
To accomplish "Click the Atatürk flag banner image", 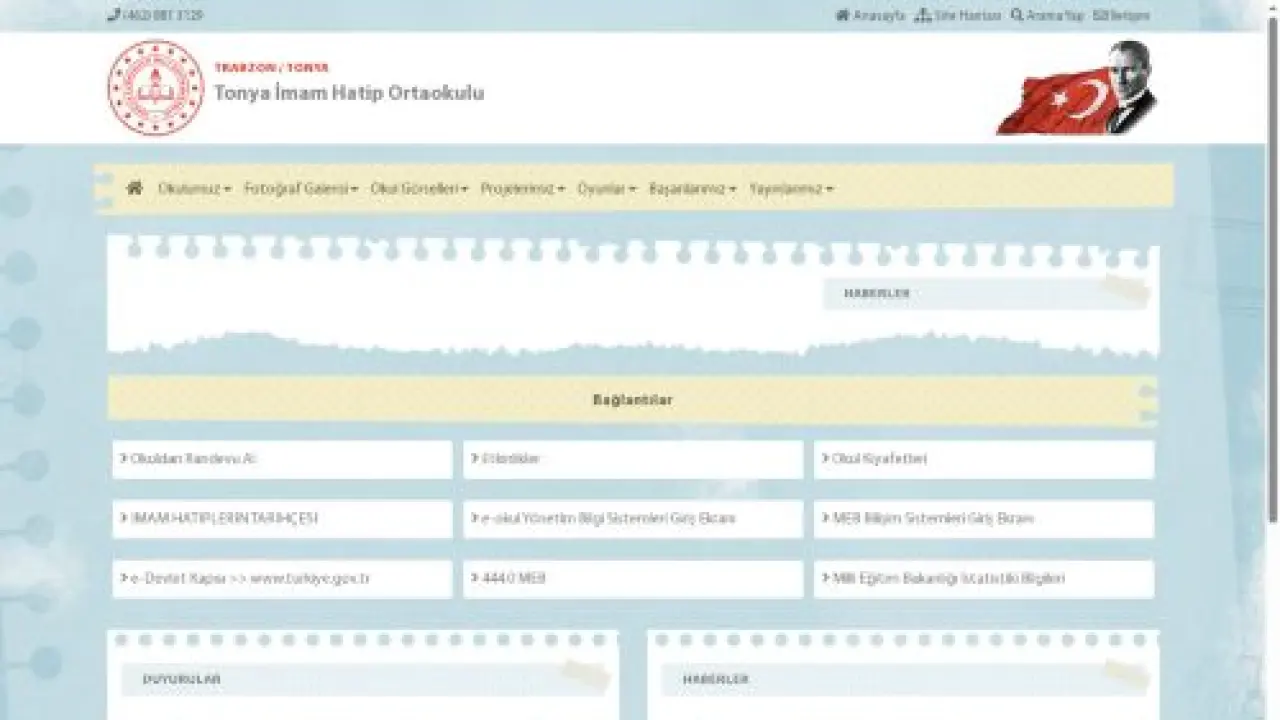I will [x=1077, y=88].
